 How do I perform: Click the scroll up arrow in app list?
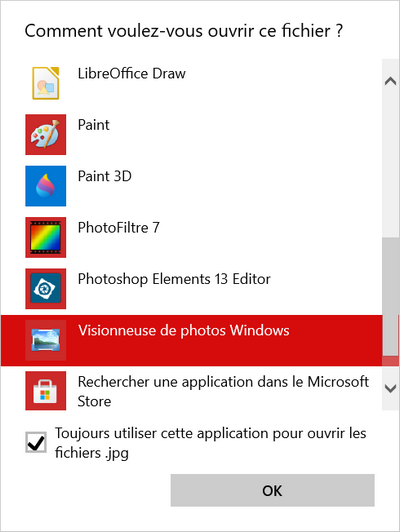(391, 81)
